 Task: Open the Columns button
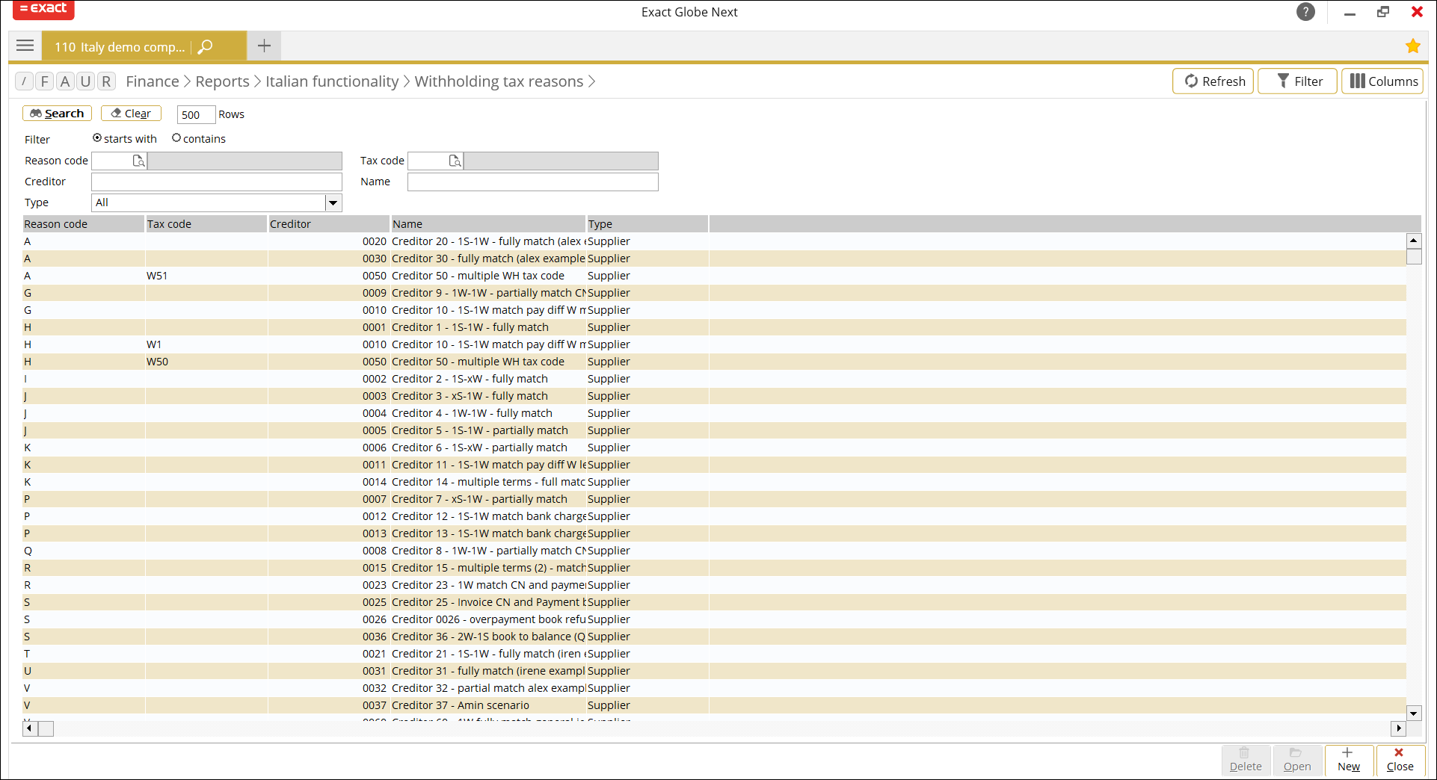[1382, 82]
